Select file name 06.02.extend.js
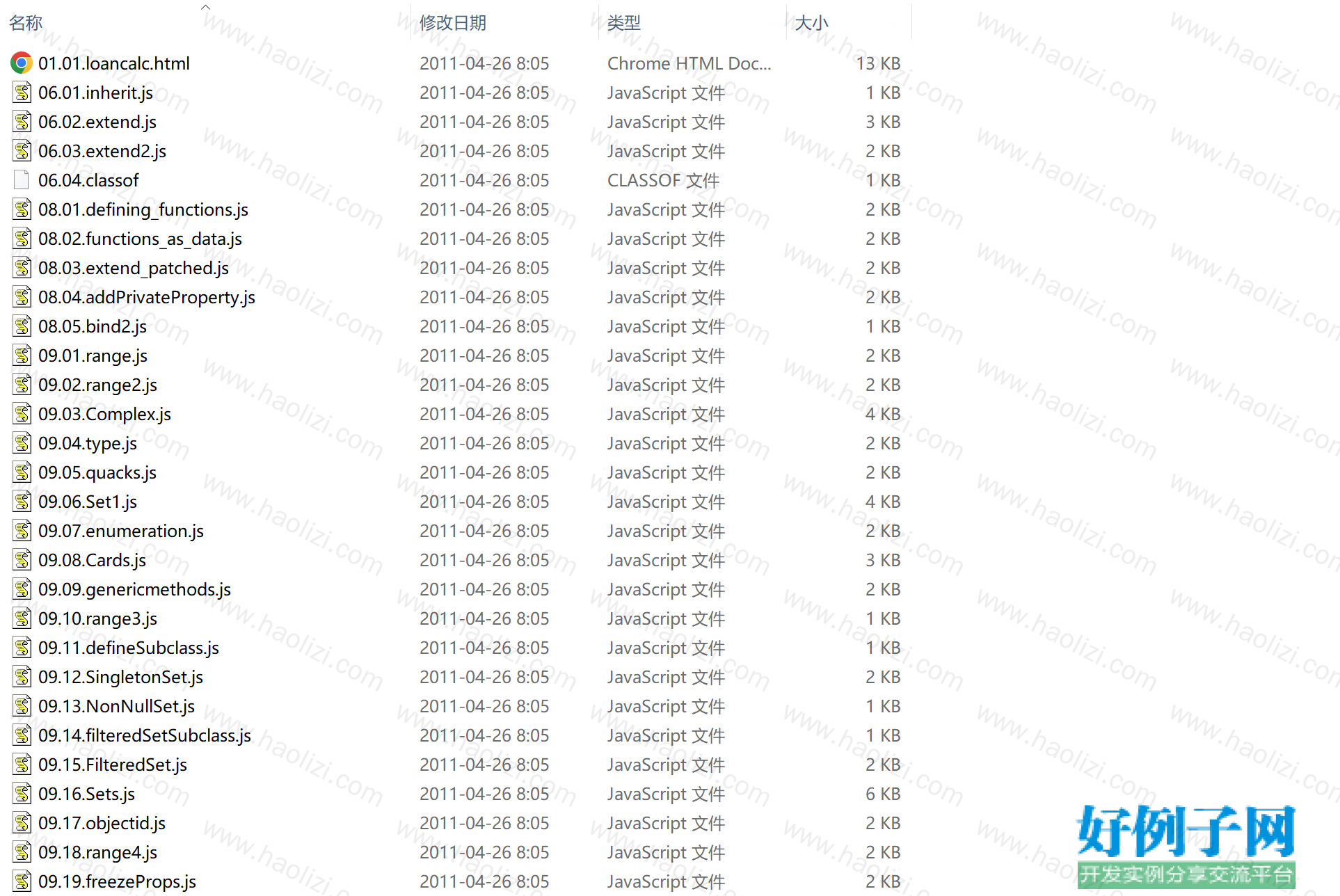Screen dimensions: 1340x896 click(x=97, y=122)
